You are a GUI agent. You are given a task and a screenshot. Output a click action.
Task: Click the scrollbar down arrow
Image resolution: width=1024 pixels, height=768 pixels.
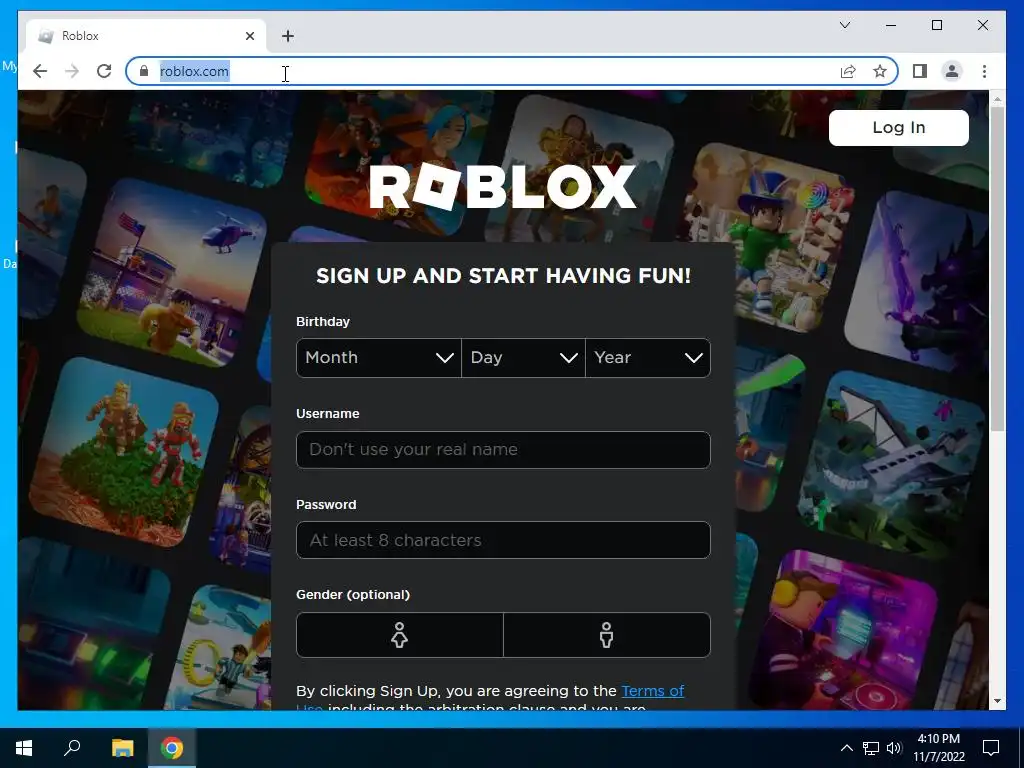click(x=997, y=701)
